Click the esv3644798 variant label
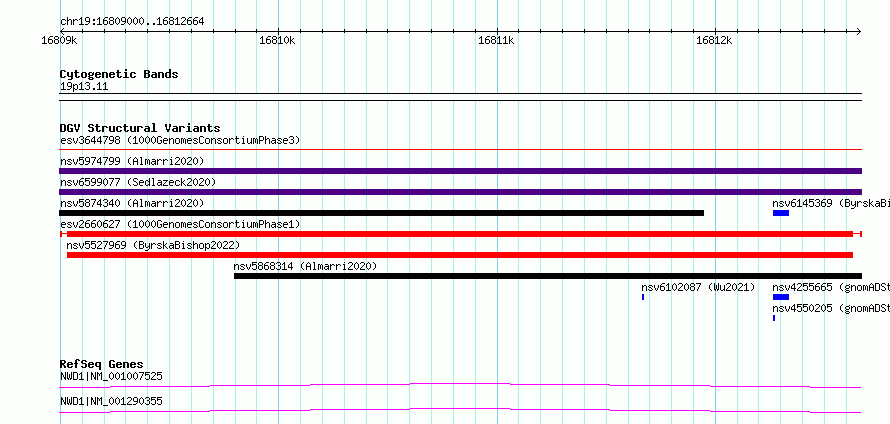This screenshot has width=890, height=424. tap(180, 140)
